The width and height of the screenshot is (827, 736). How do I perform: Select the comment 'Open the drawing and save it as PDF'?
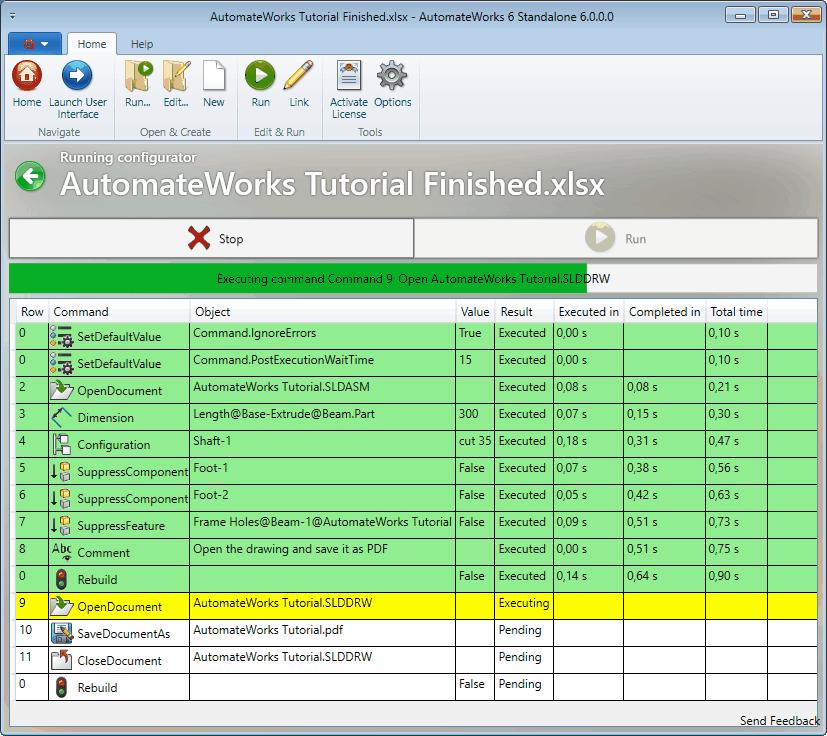[x=322, y=551]
